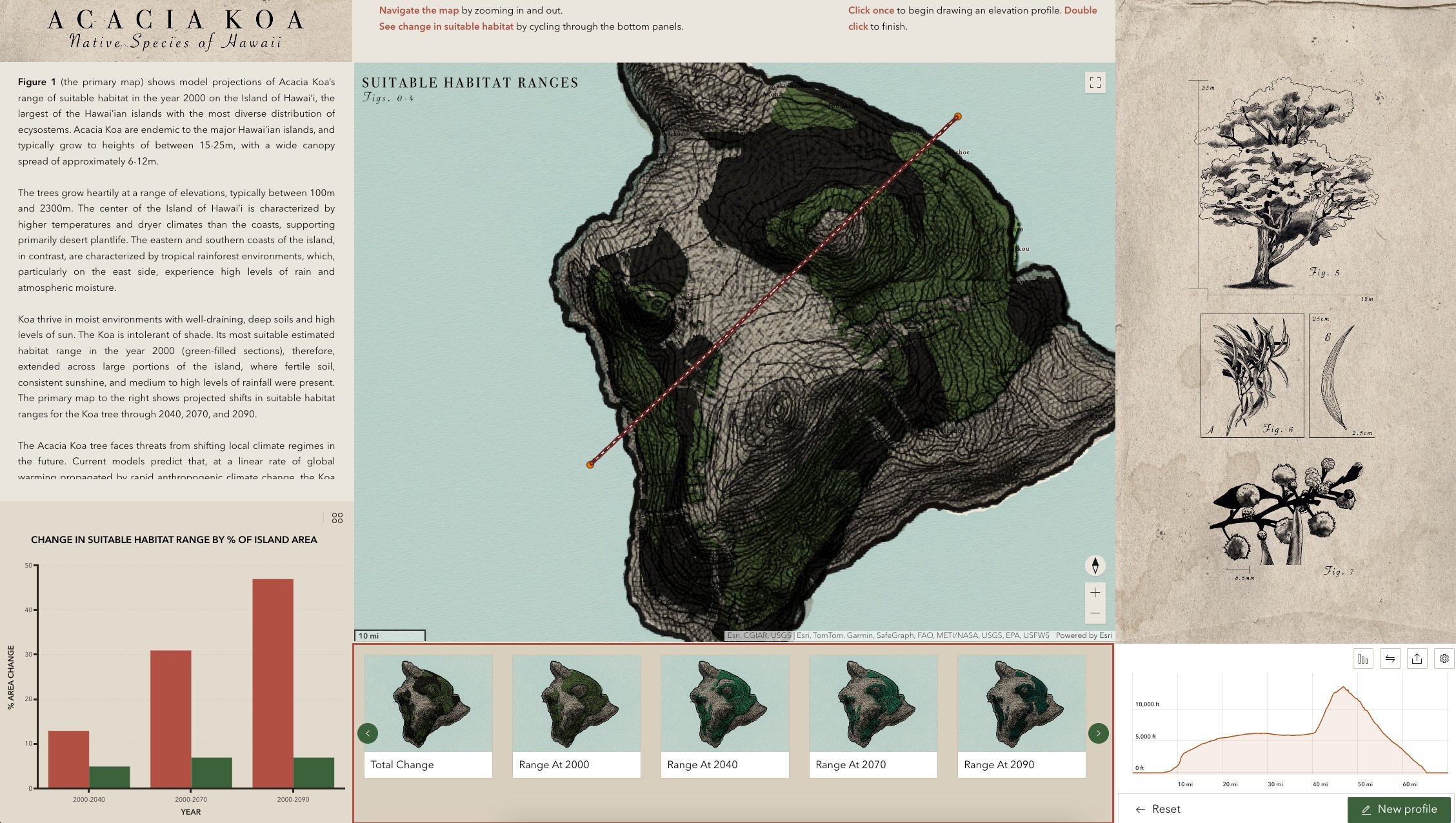Open the chart grid options icon
Image resolution: width=1456 pixels, height=823 pixels.
click(337, 518)
